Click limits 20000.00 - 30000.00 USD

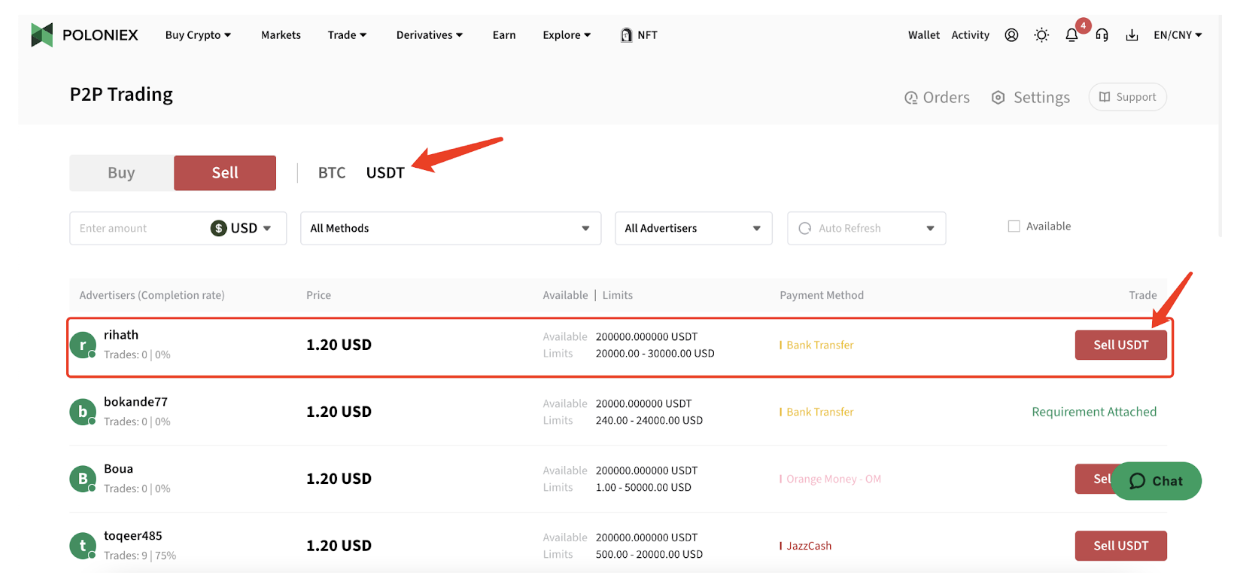655,354
